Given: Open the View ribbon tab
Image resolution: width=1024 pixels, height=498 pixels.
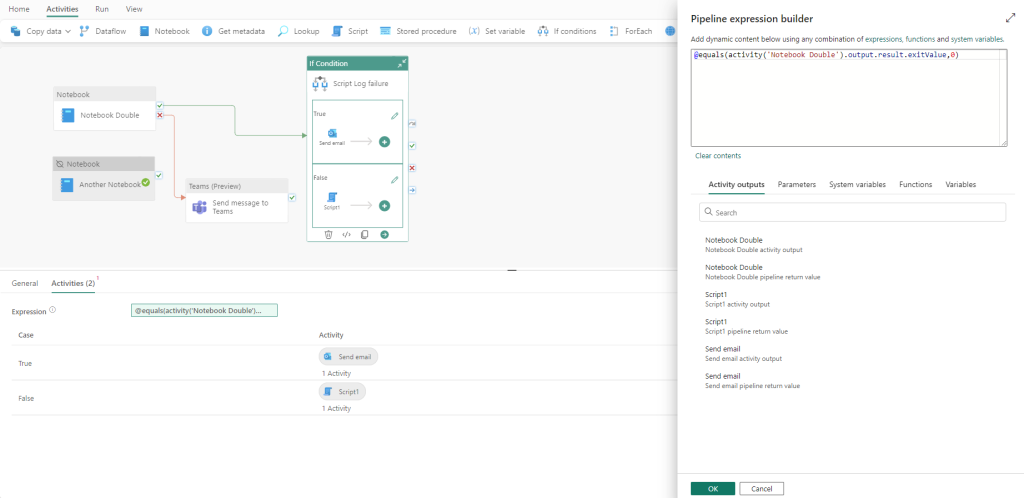Looking at the screenshot, I should [x=134, y=9].
